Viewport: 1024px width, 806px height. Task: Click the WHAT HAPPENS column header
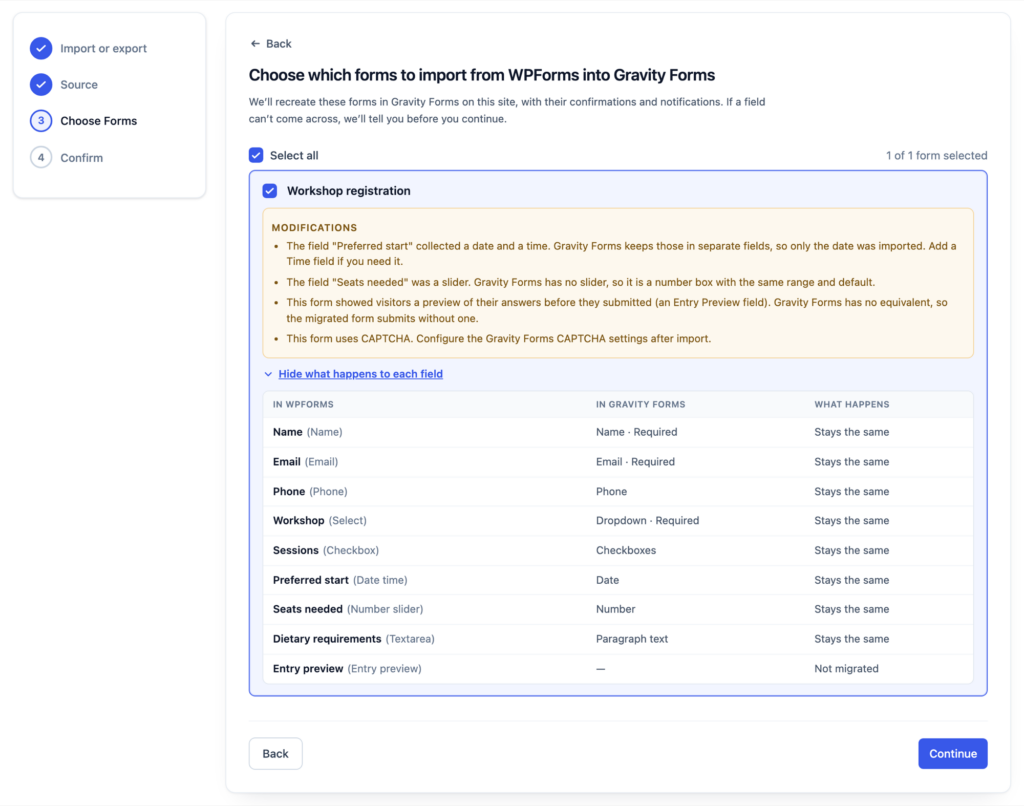(x=852, y=404)
